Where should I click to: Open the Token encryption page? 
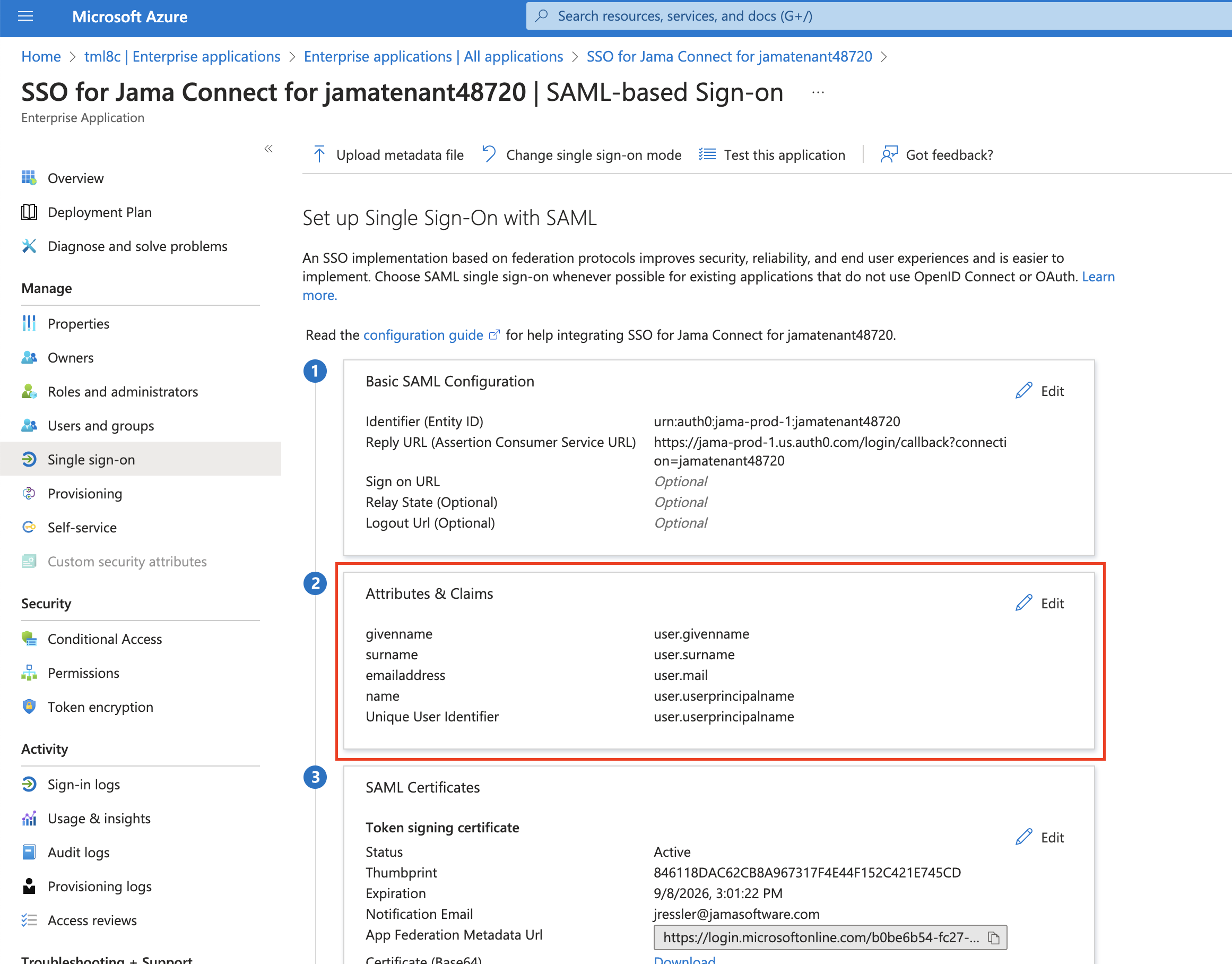pyautogui.click(x=100, y=707)
